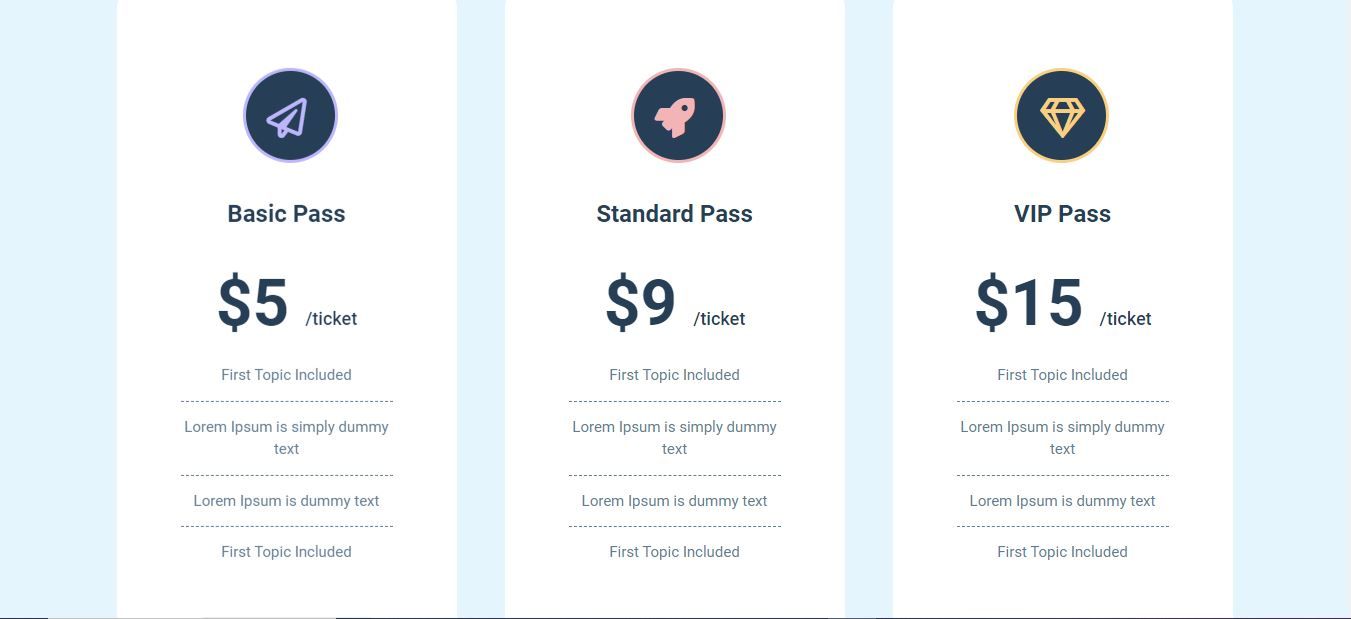Click "Lorem Ipsum is dummy text" in Basic Pass
The width and height of the screenshot is (1351, 619).
286,501
